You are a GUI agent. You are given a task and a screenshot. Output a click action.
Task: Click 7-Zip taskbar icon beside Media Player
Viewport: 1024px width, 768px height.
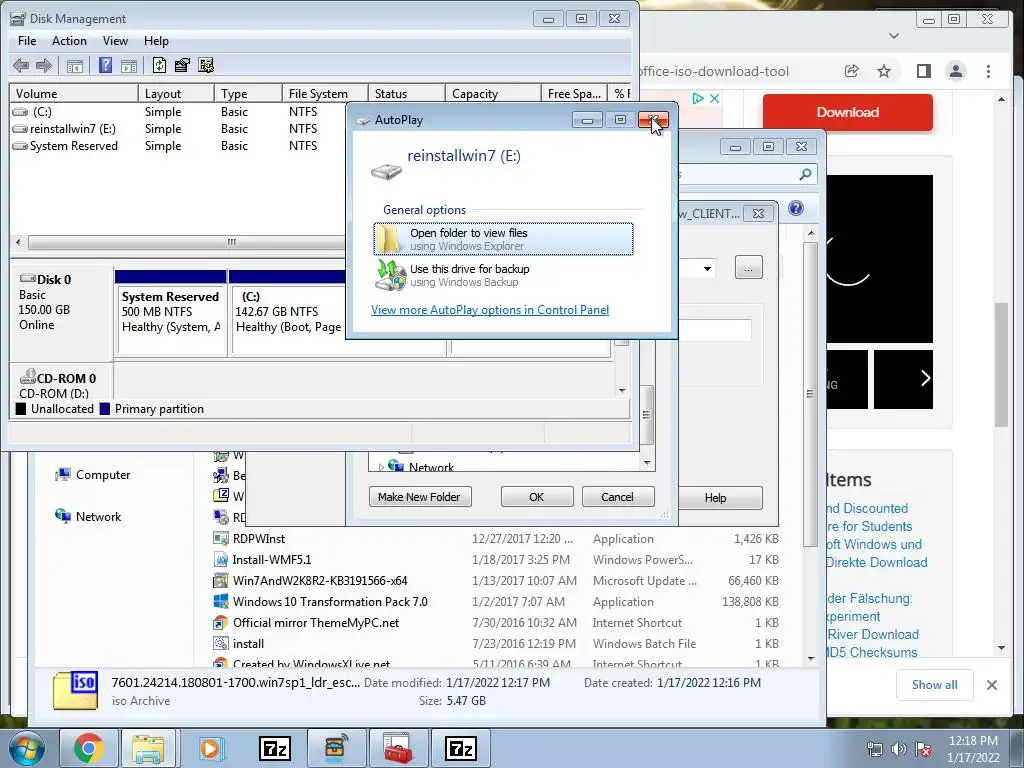point(274,748)
